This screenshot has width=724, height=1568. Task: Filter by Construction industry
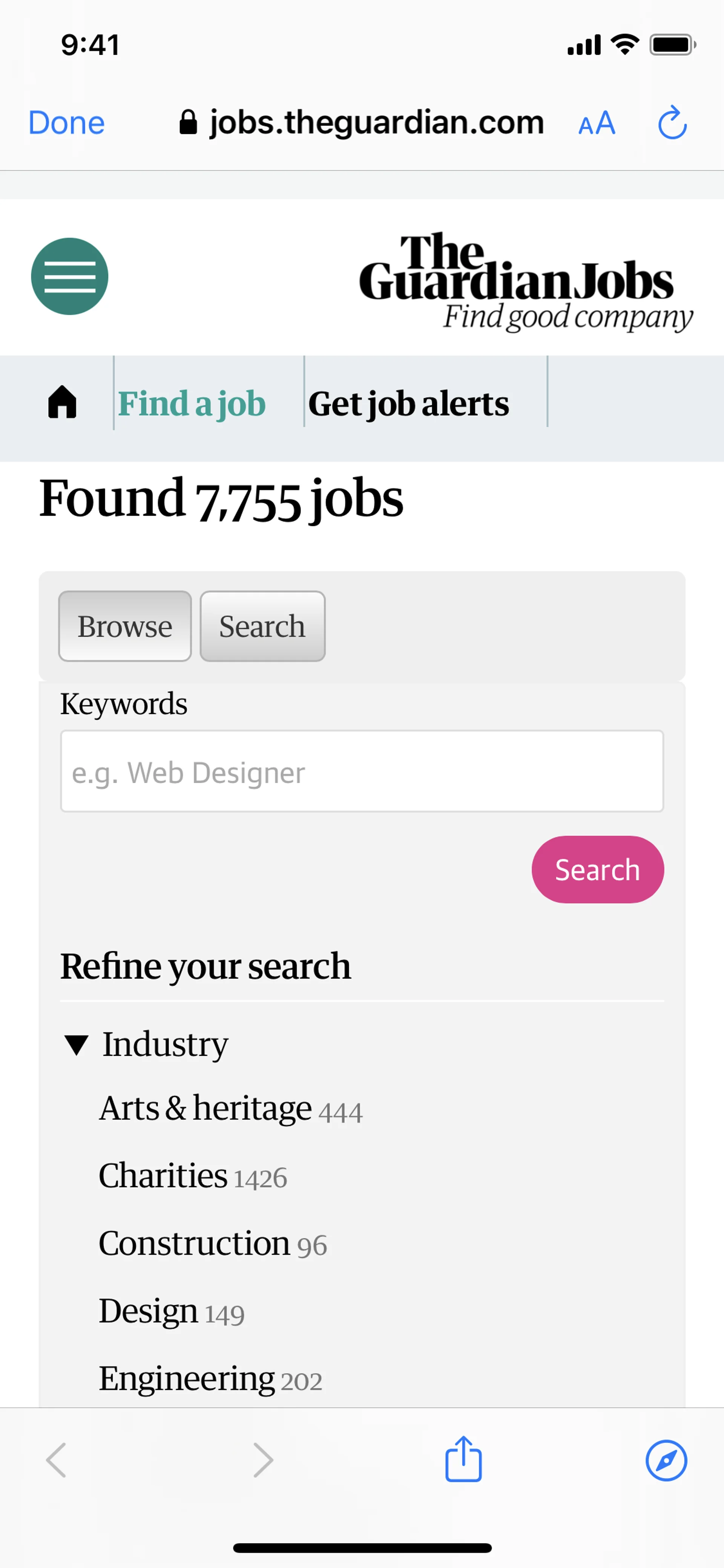pos(194,1244)
